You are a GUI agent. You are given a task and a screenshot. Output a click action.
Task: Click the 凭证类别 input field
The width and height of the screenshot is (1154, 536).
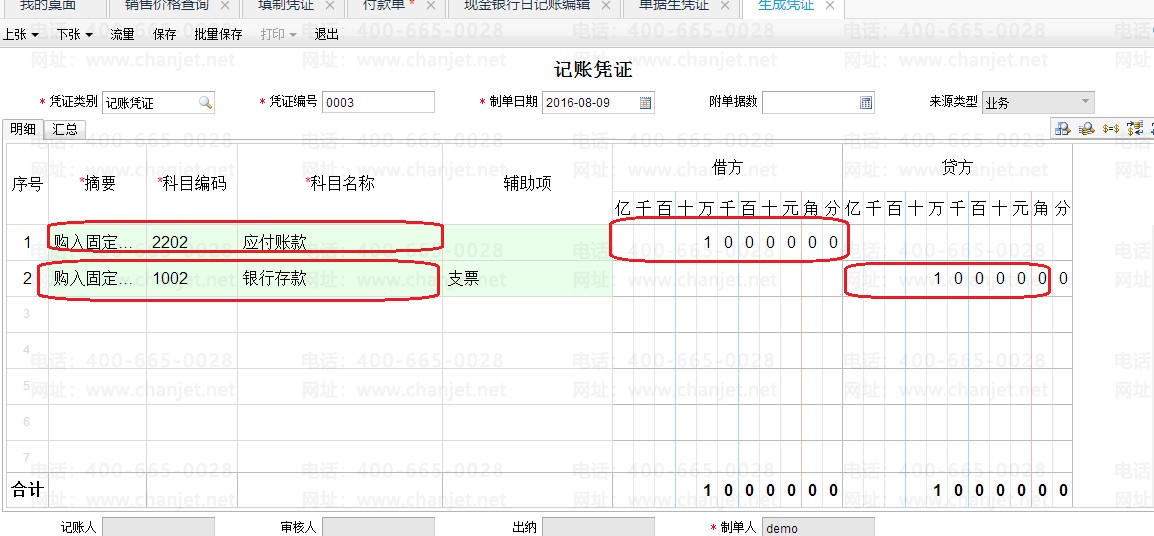(x=158, y=102)
